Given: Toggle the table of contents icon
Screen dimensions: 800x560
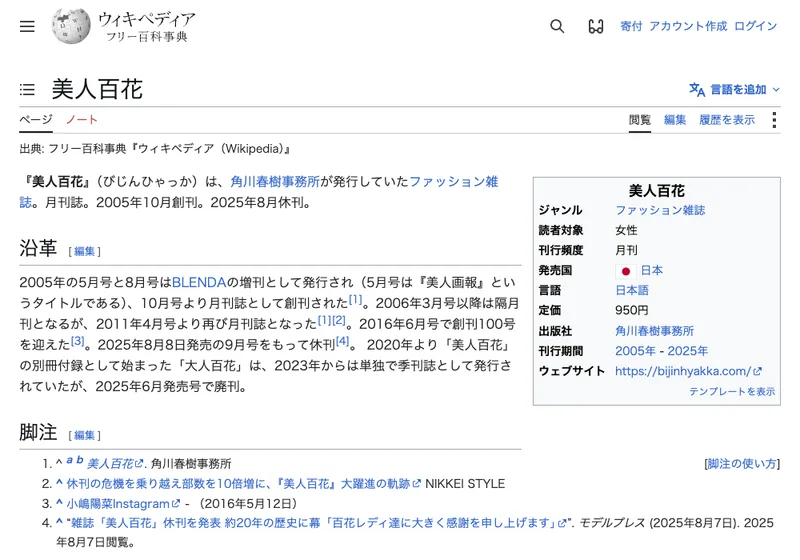Looking at the screenshot, I should click(x=27, y=90).
